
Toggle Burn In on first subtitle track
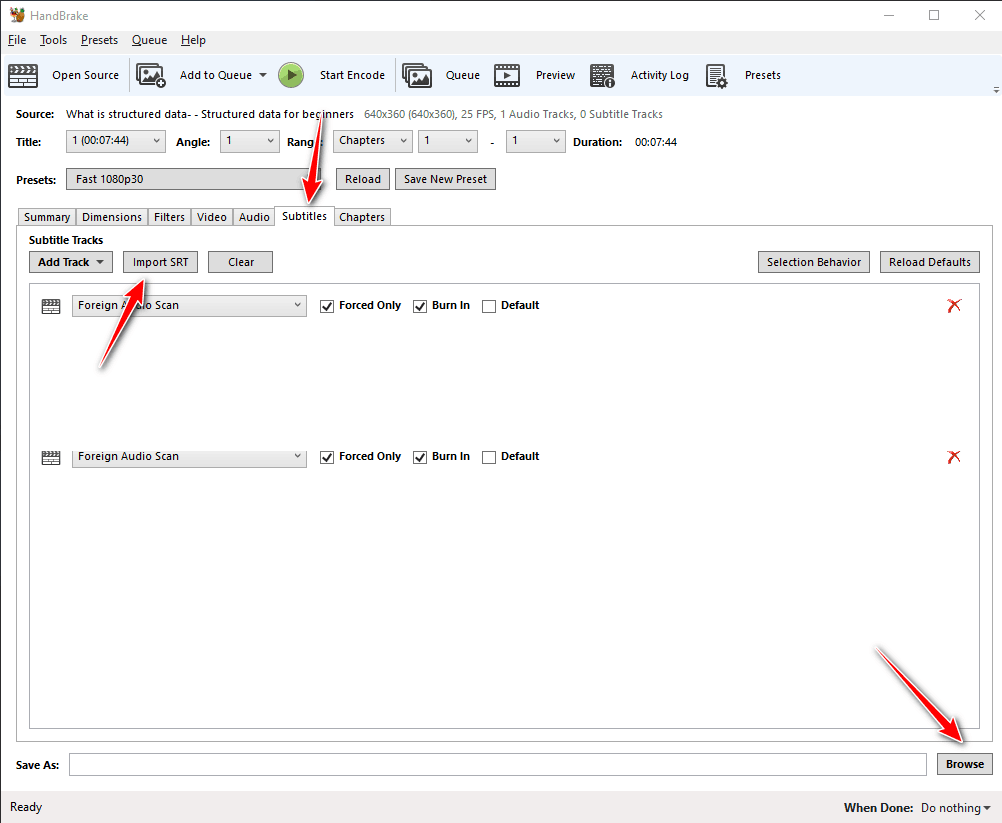tap(420, 306)
